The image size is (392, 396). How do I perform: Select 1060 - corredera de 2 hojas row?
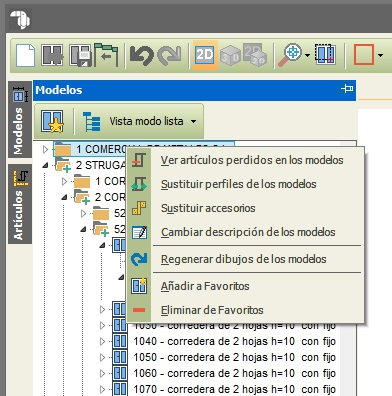coord(234,373)
